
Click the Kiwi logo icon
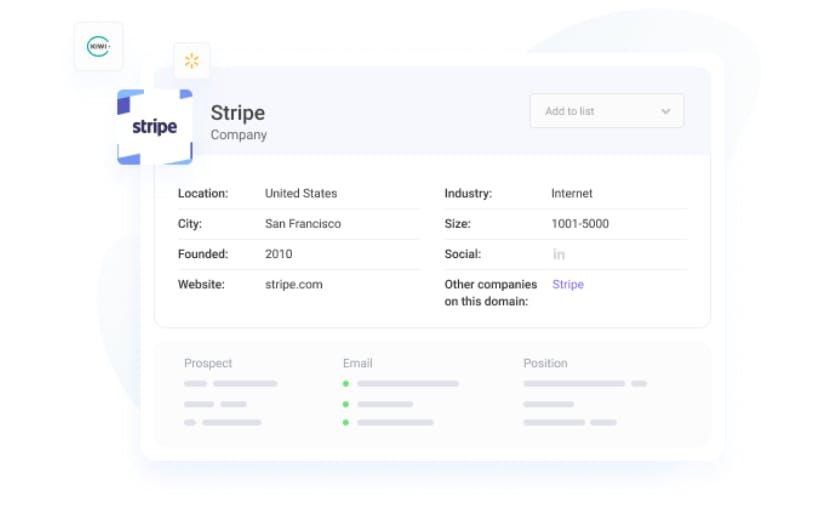click(98, 47)
